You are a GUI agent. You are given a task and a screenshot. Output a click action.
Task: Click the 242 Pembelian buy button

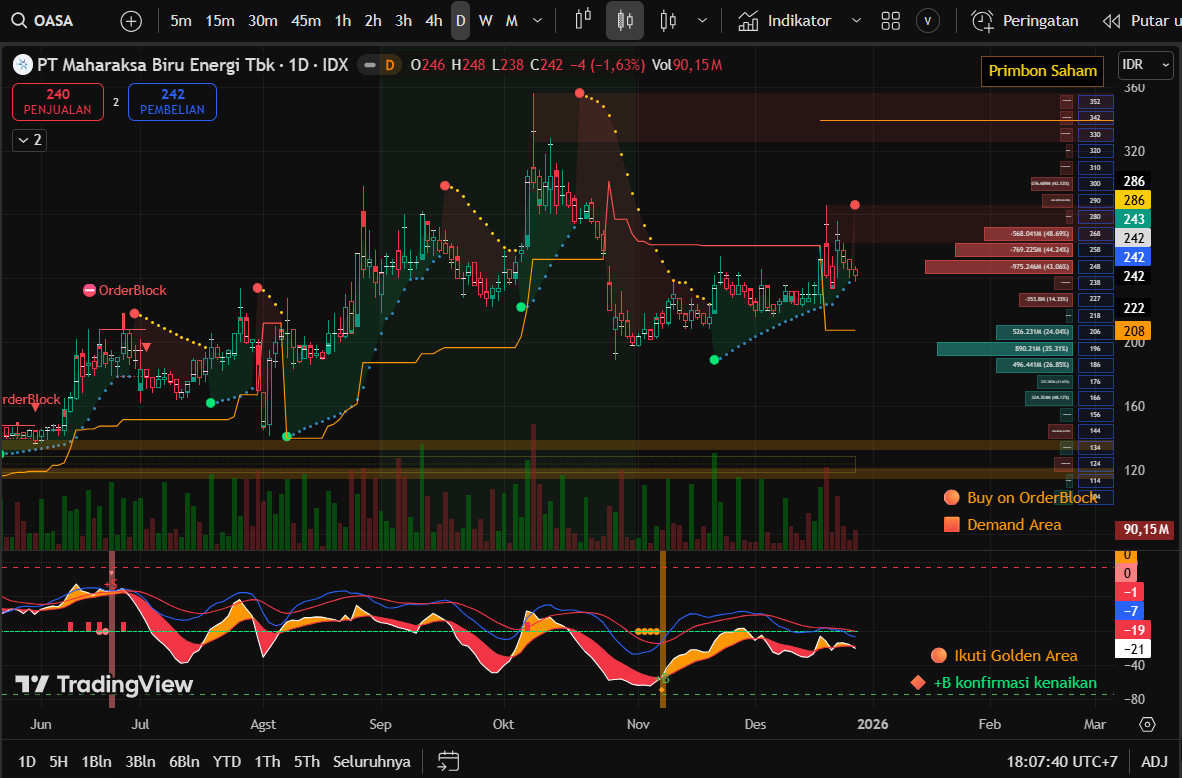(x=172, y=102)
